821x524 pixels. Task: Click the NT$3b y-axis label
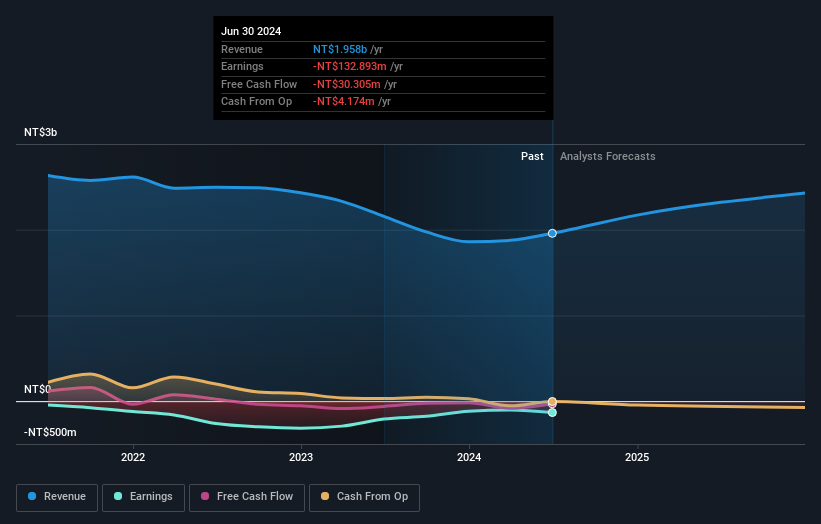(40, 132)
